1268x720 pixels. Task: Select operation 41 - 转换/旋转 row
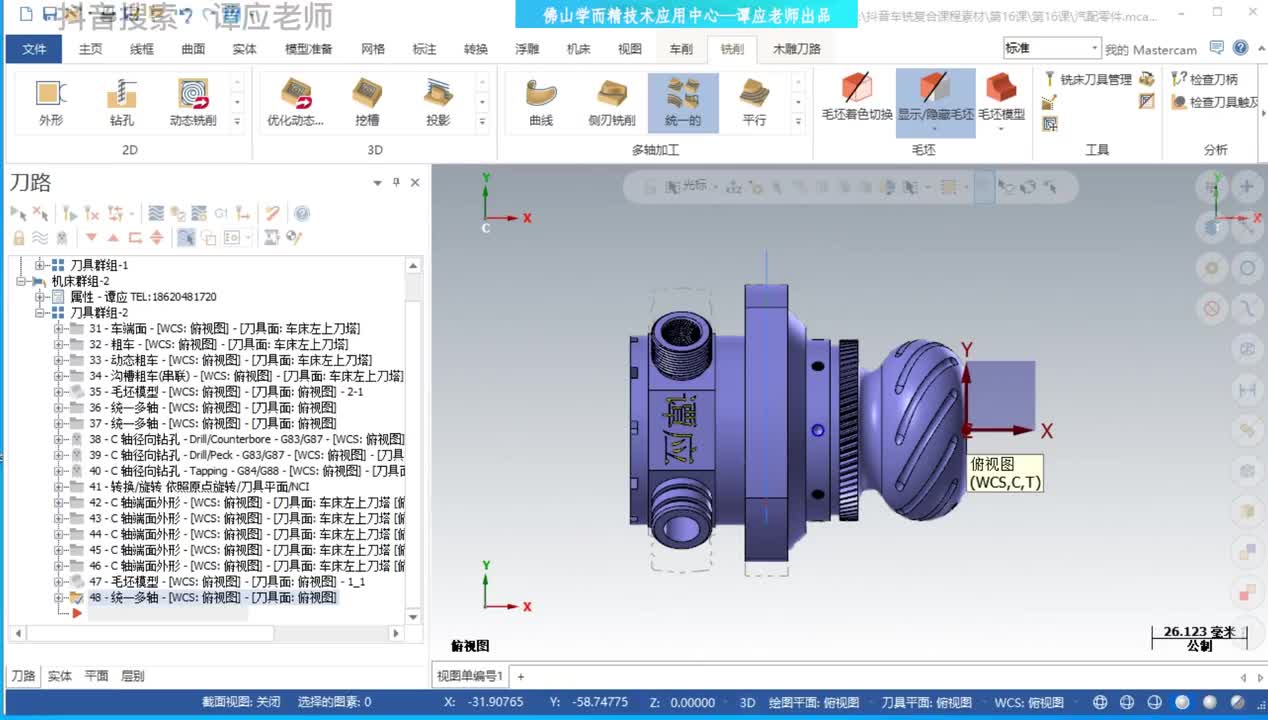pyautogui.click(x=199, y=487)
